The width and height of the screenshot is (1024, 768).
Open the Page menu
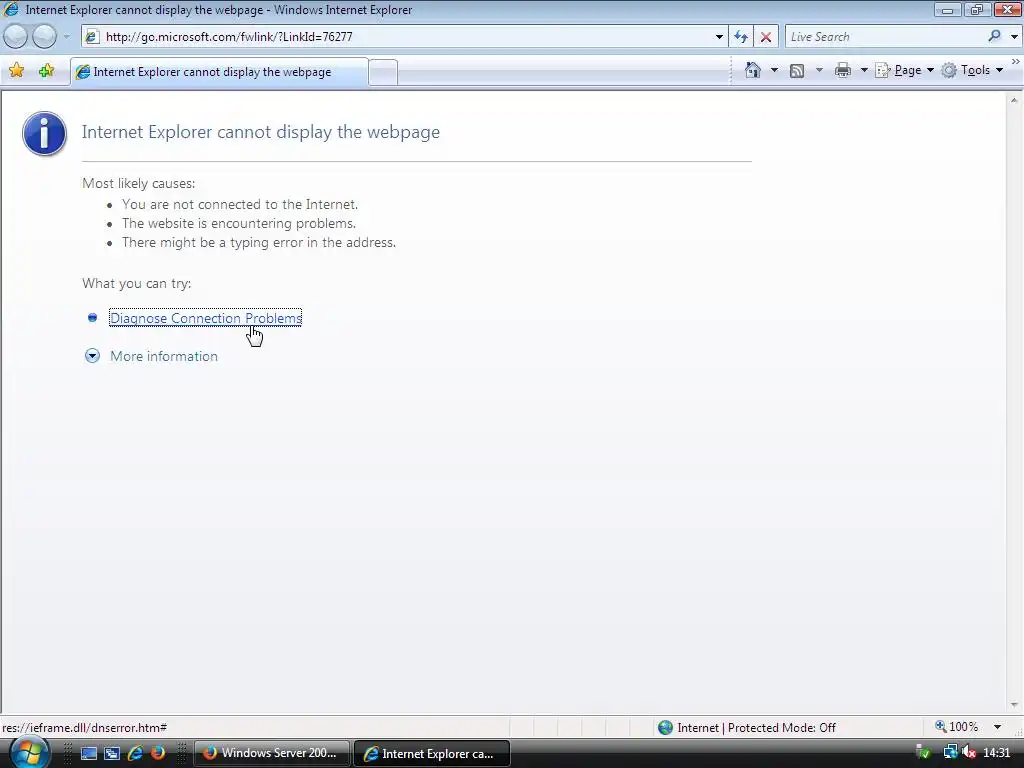click(x=904, y=70)
